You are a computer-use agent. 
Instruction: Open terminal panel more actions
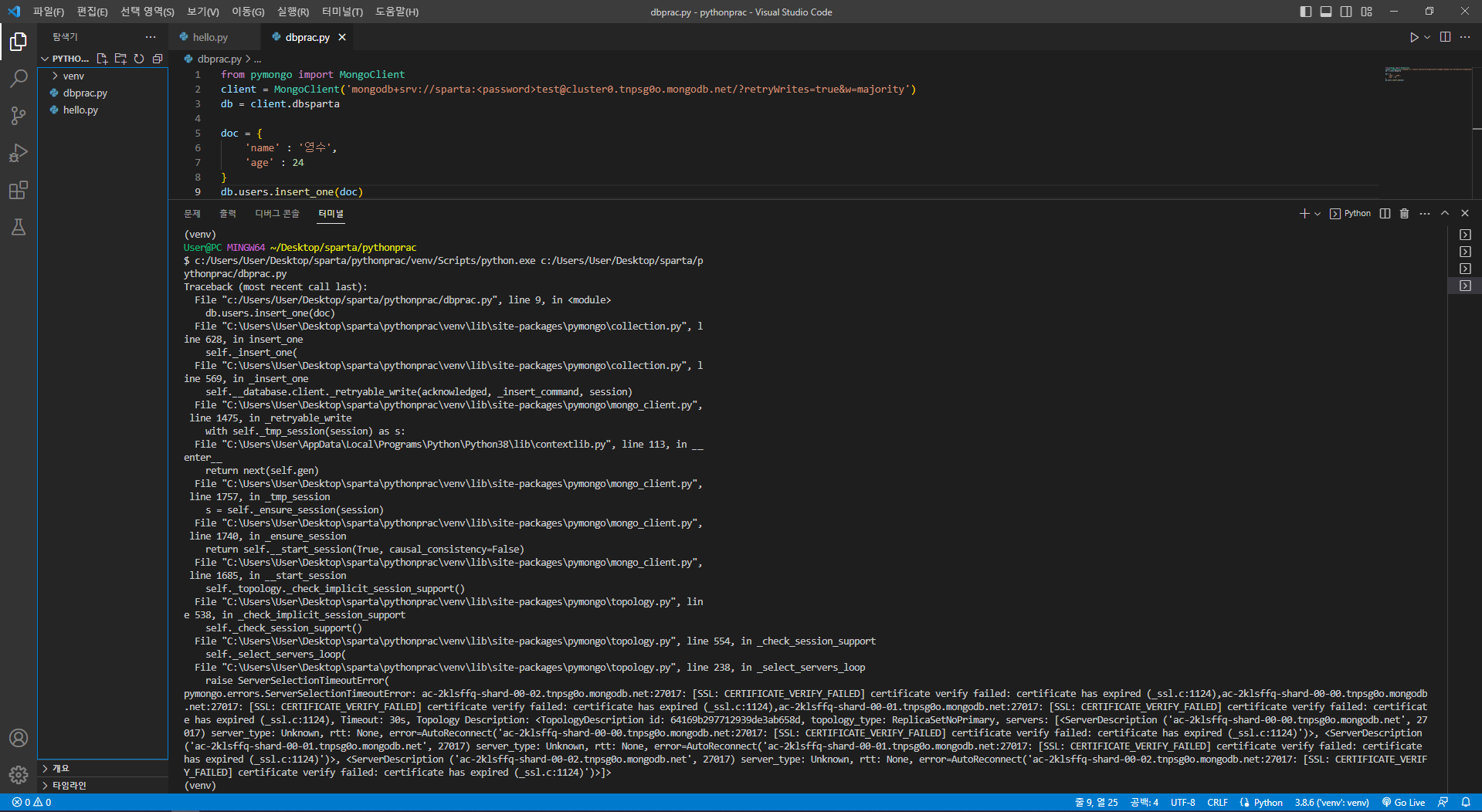coord(1425,214)
